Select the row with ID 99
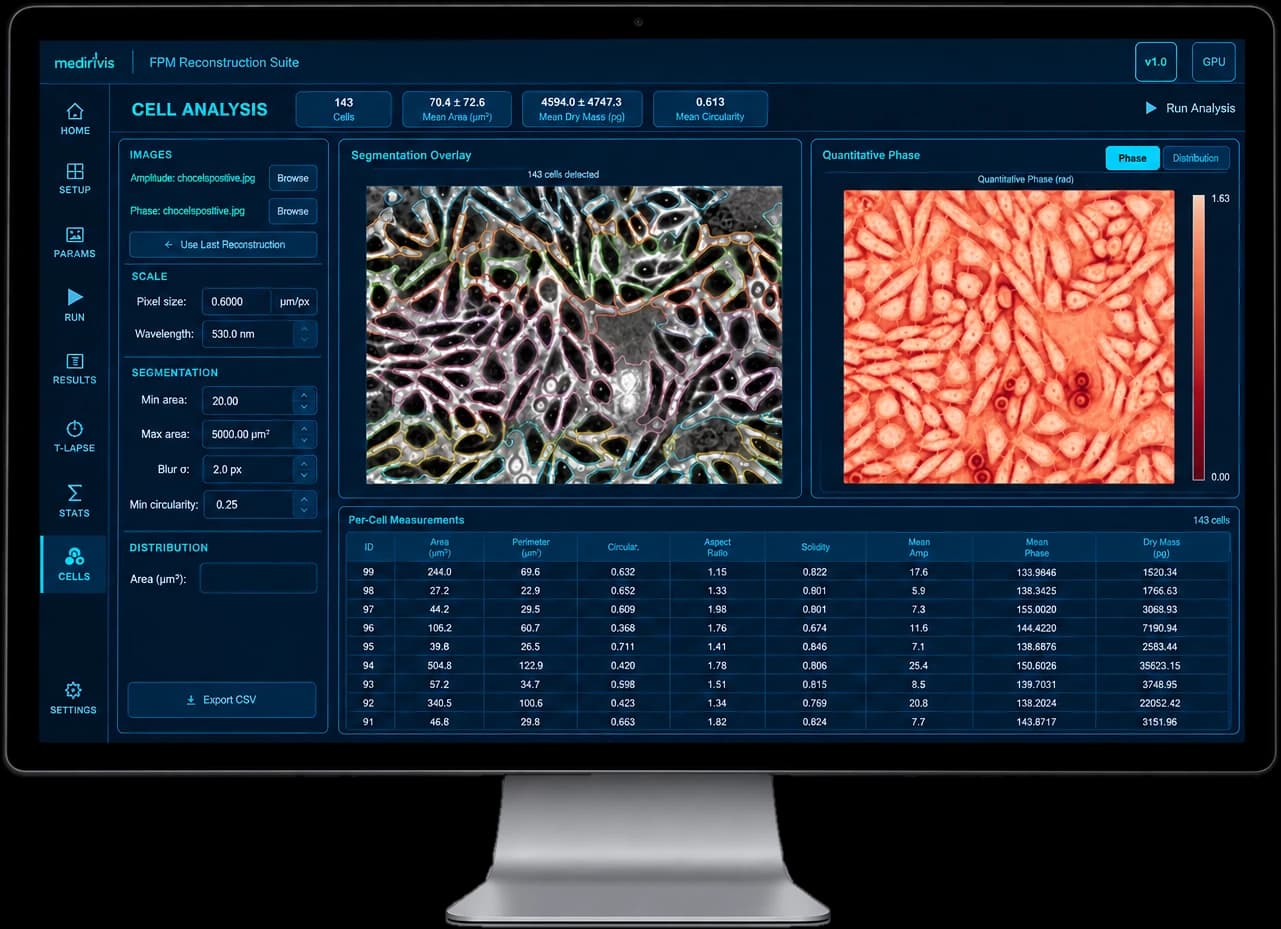The image size is (1281, 929). click(788, 572)
